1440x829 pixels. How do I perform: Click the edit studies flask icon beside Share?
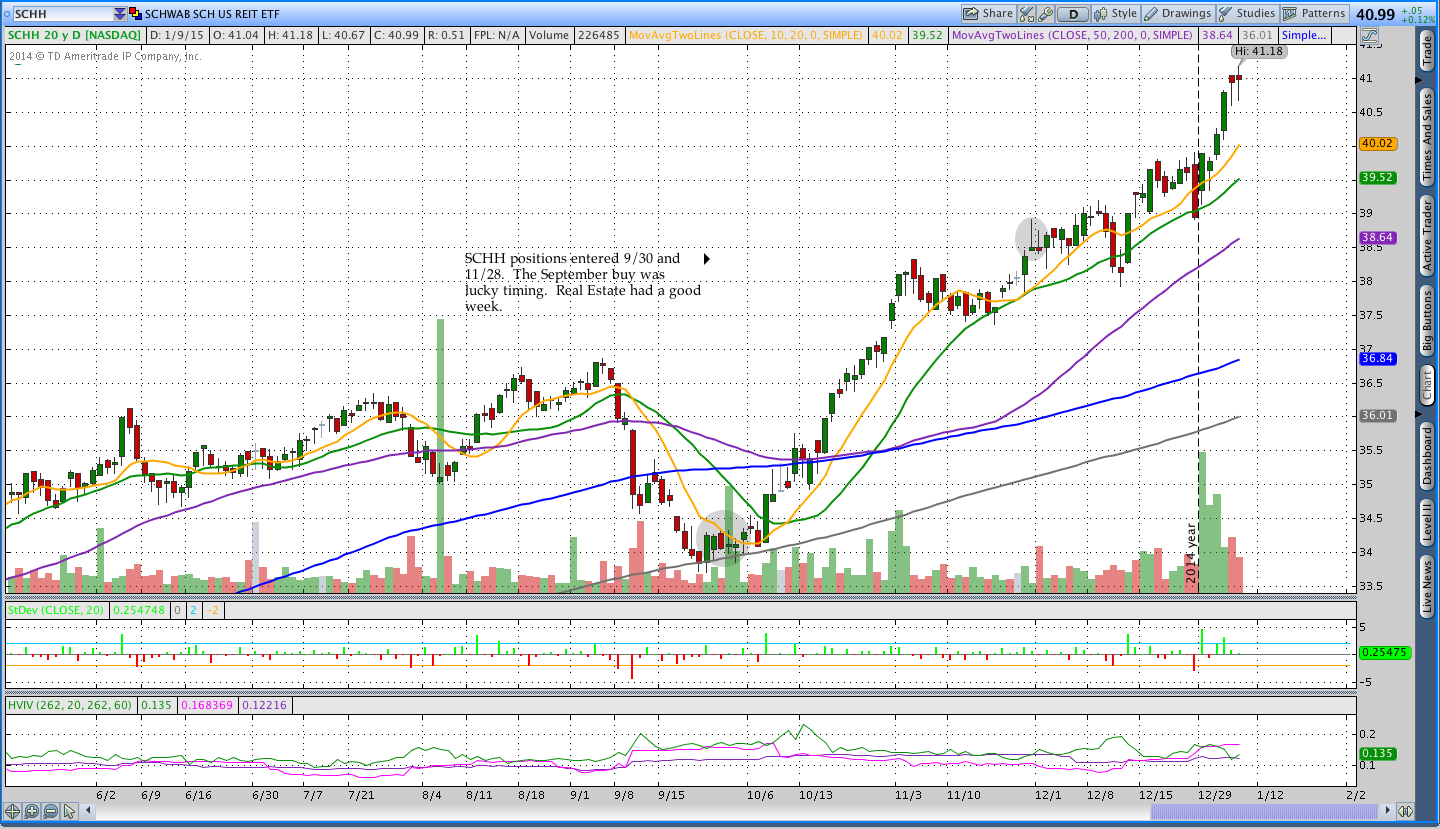pos(1027,14)
